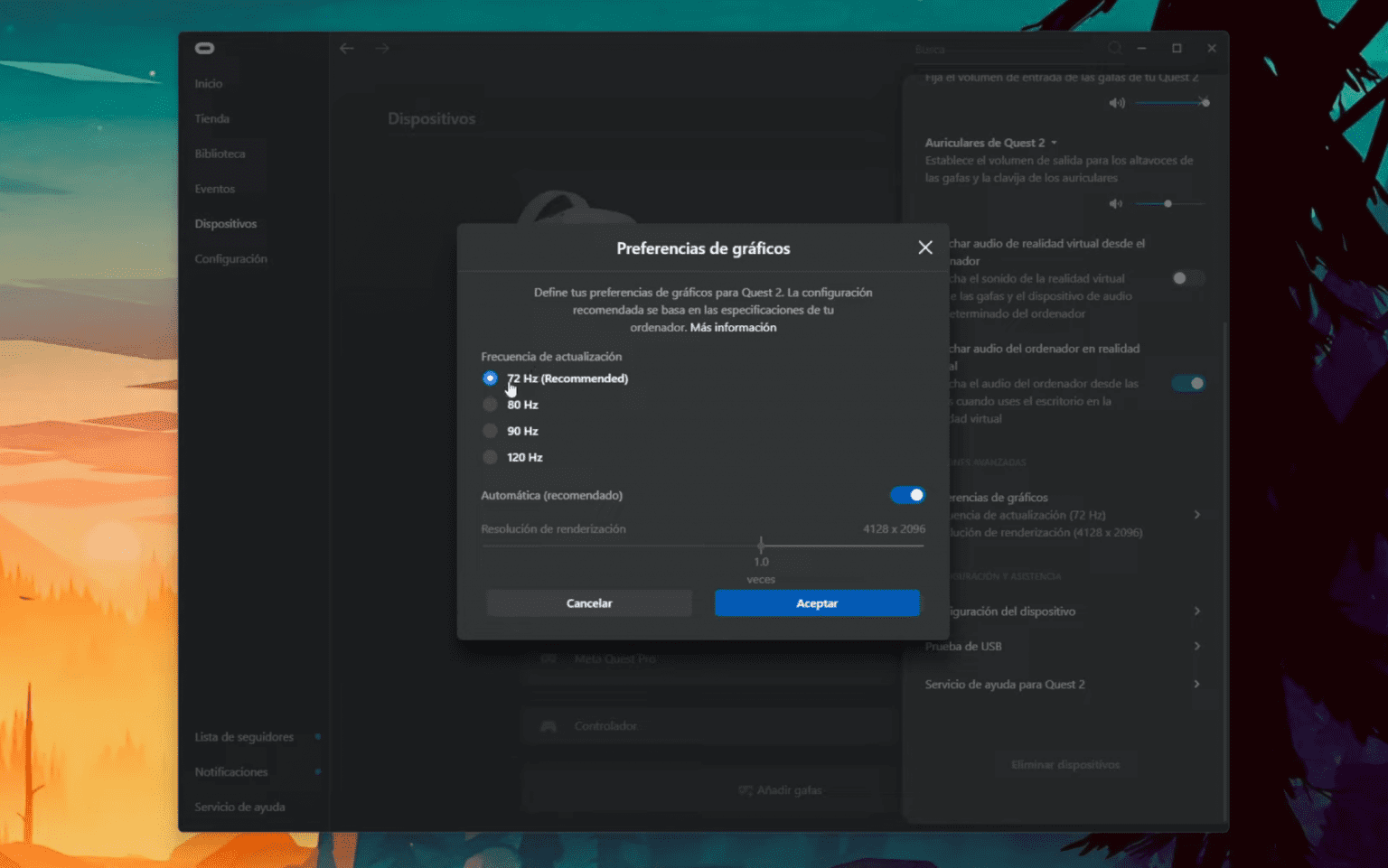Screen dimensions: 1388x868
Task: Click the Oculus logo icon top left
Action: (x=204, y=48)
